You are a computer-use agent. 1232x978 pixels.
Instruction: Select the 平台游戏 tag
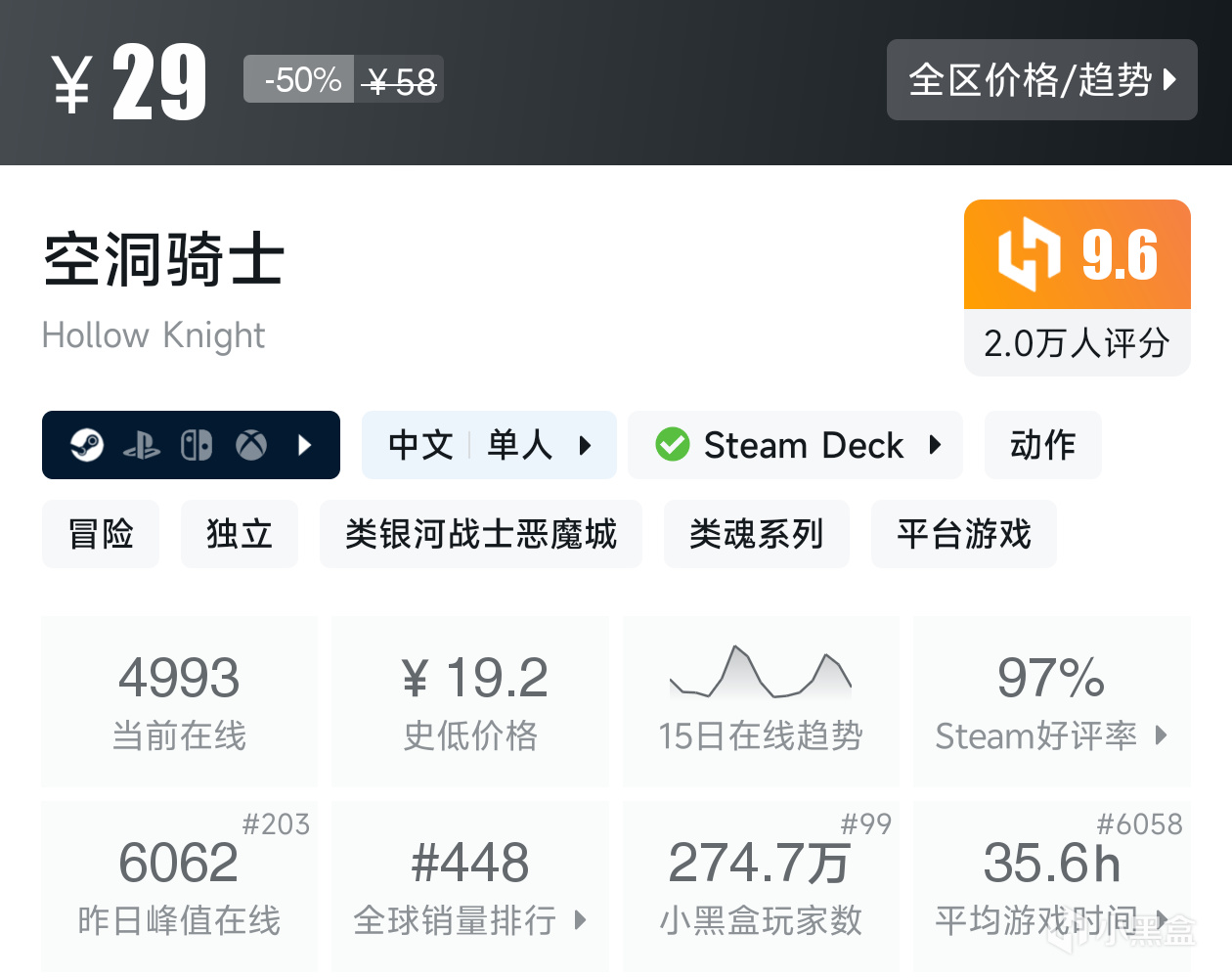(964, 534)
